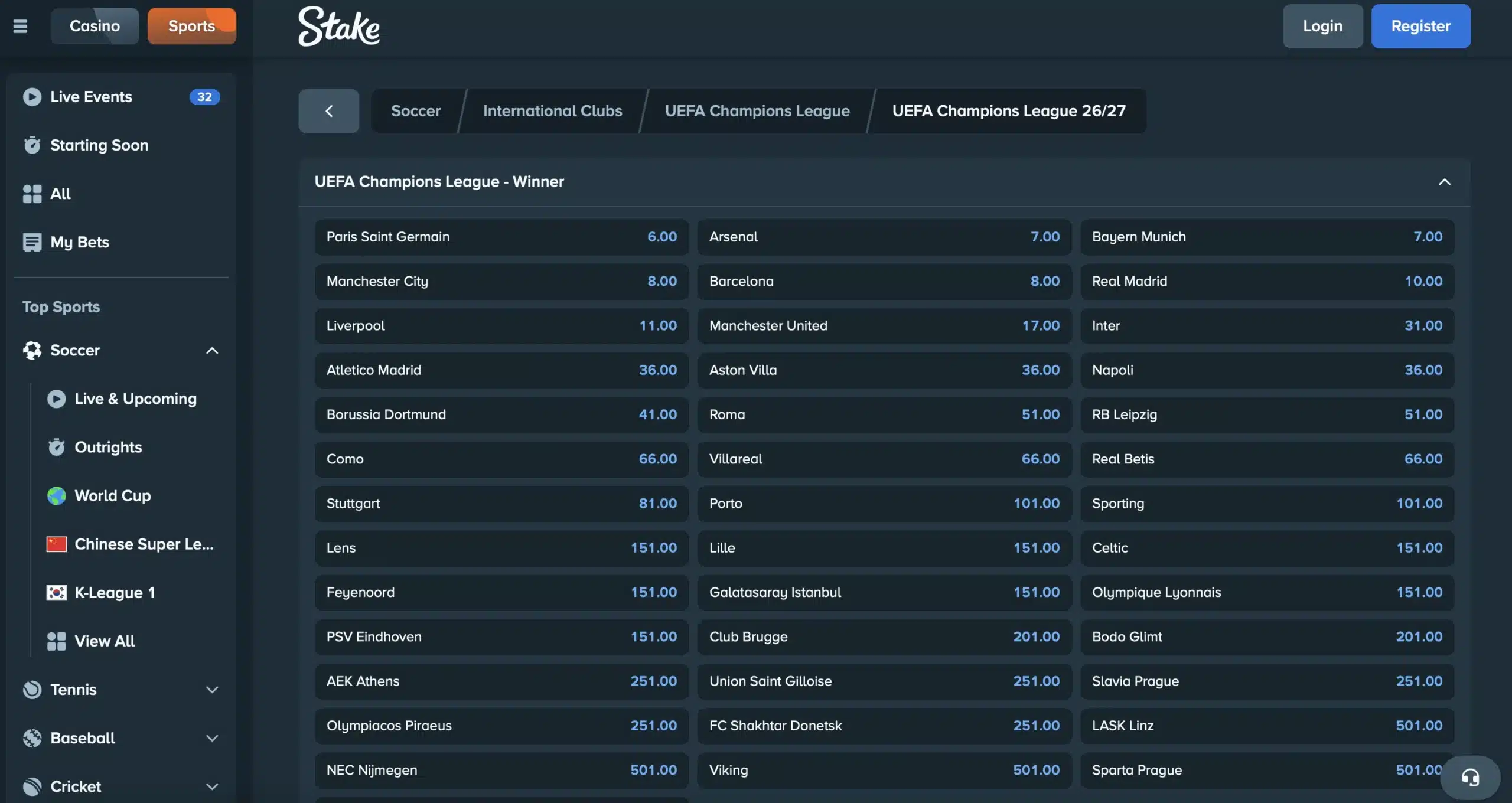Click the Login button
Screen dimensions: 1512x803
click(x=1323, y=26)
